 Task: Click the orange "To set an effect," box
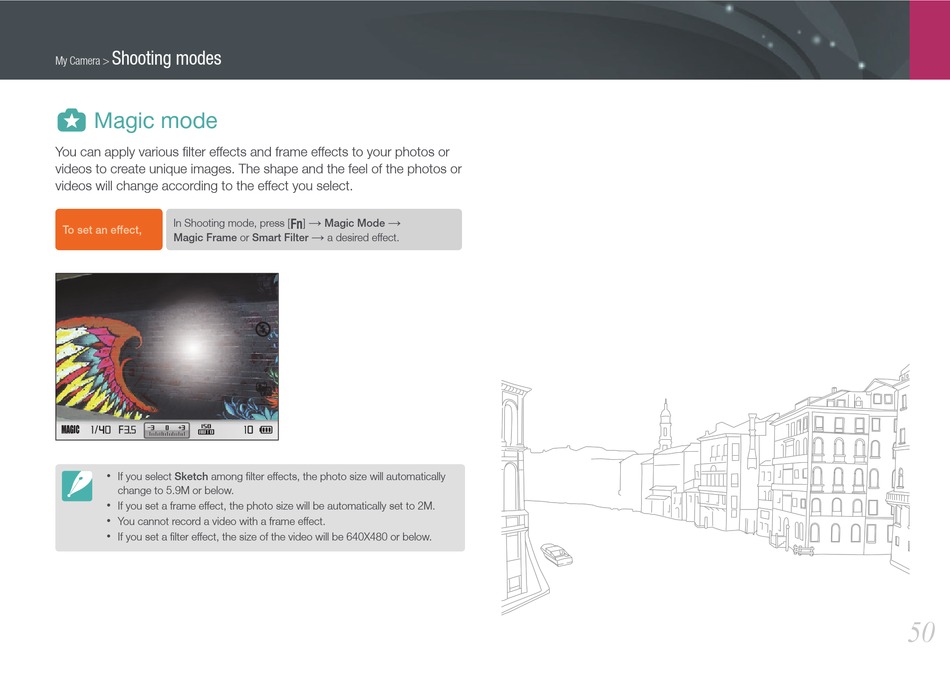109,230
